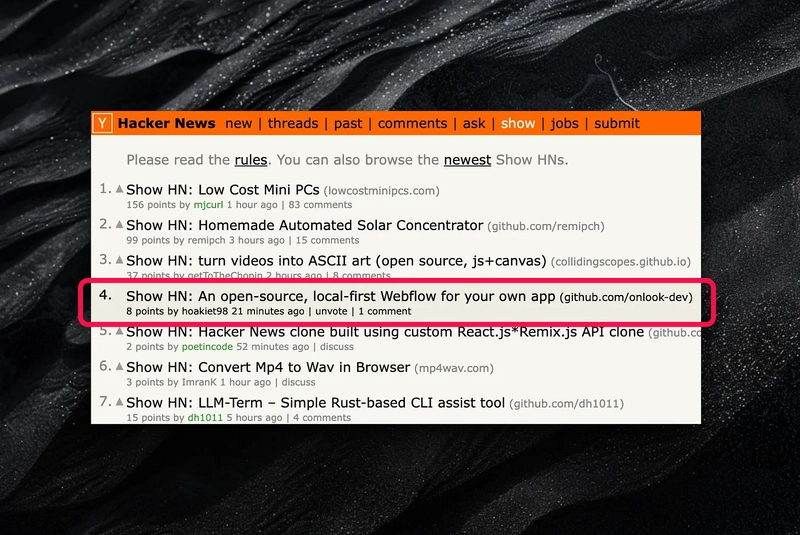Switch to the ask section

(474, 124)
